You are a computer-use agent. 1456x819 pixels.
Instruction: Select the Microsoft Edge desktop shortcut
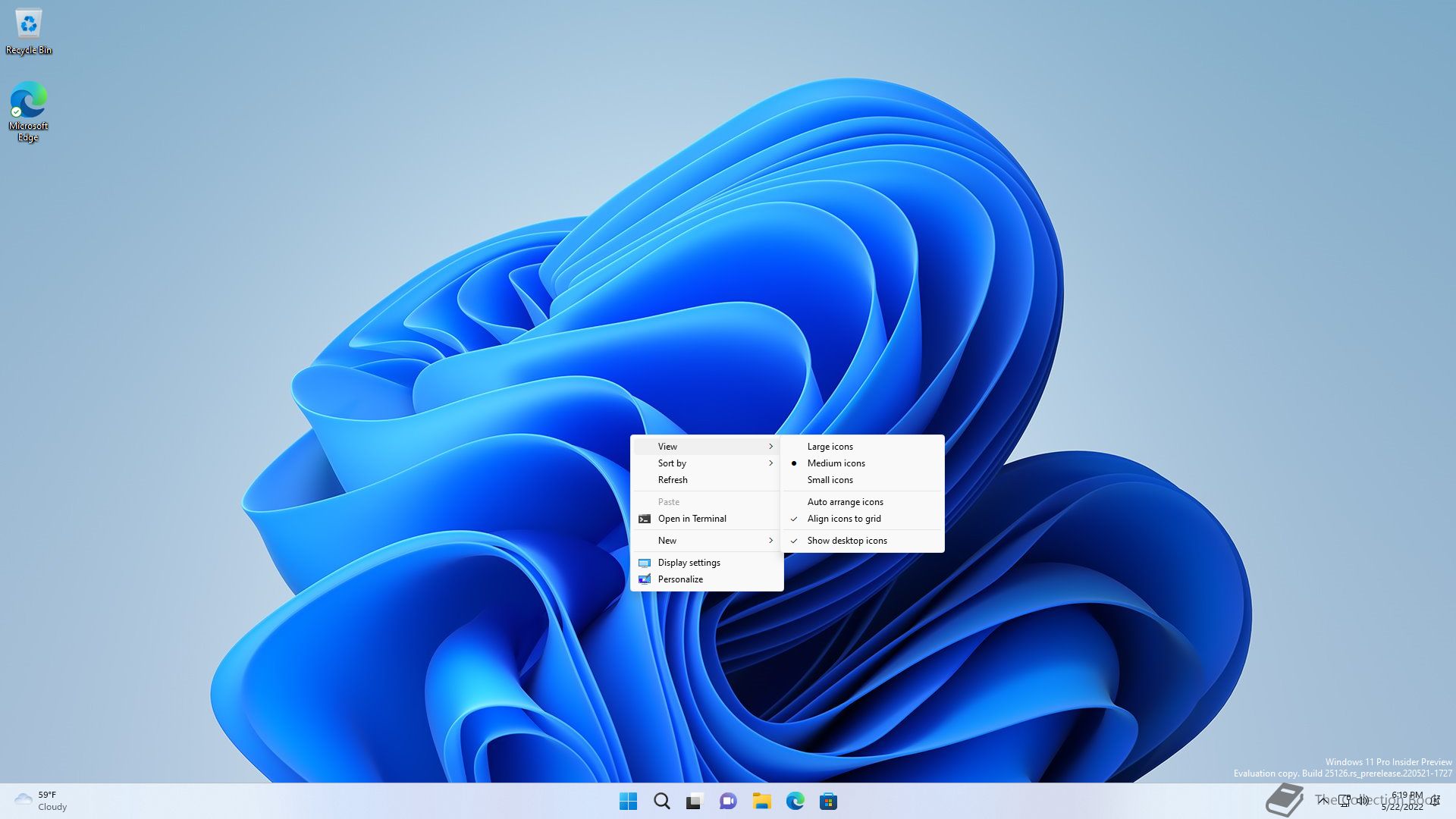[28, 111]
